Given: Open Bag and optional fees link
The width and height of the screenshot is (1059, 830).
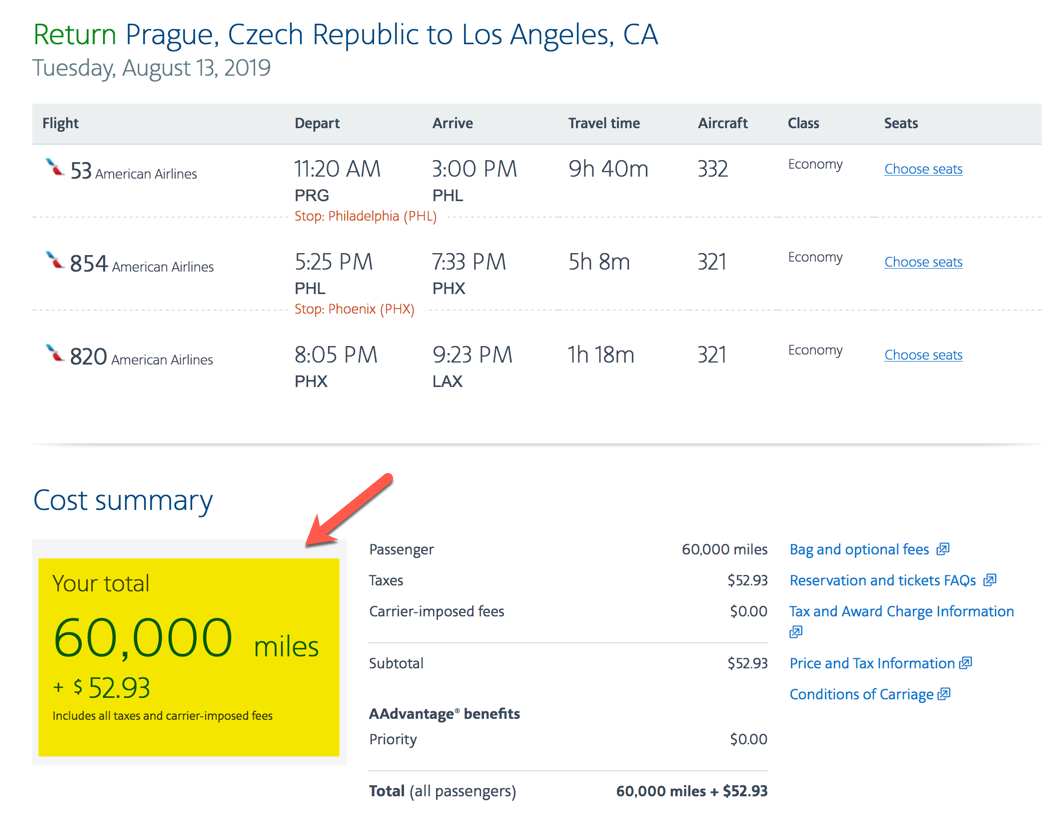Looking at the screenshot, I should coord(859,550).
